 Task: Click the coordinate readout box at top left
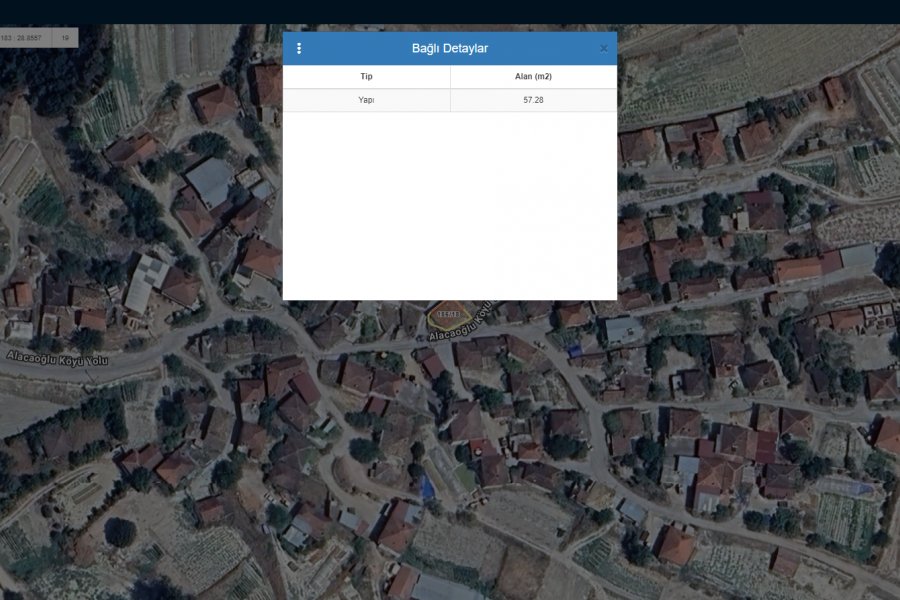26,38
